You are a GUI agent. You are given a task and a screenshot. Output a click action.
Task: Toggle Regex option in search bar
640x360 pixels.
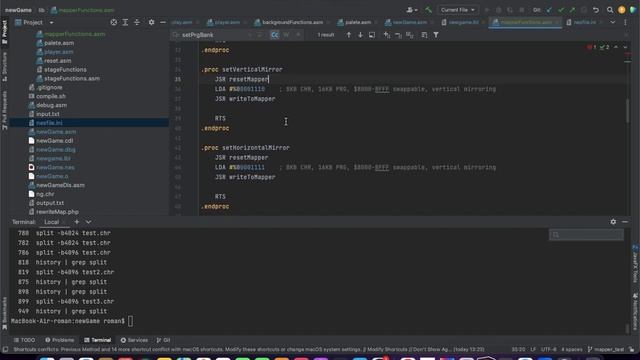[298, 35]
